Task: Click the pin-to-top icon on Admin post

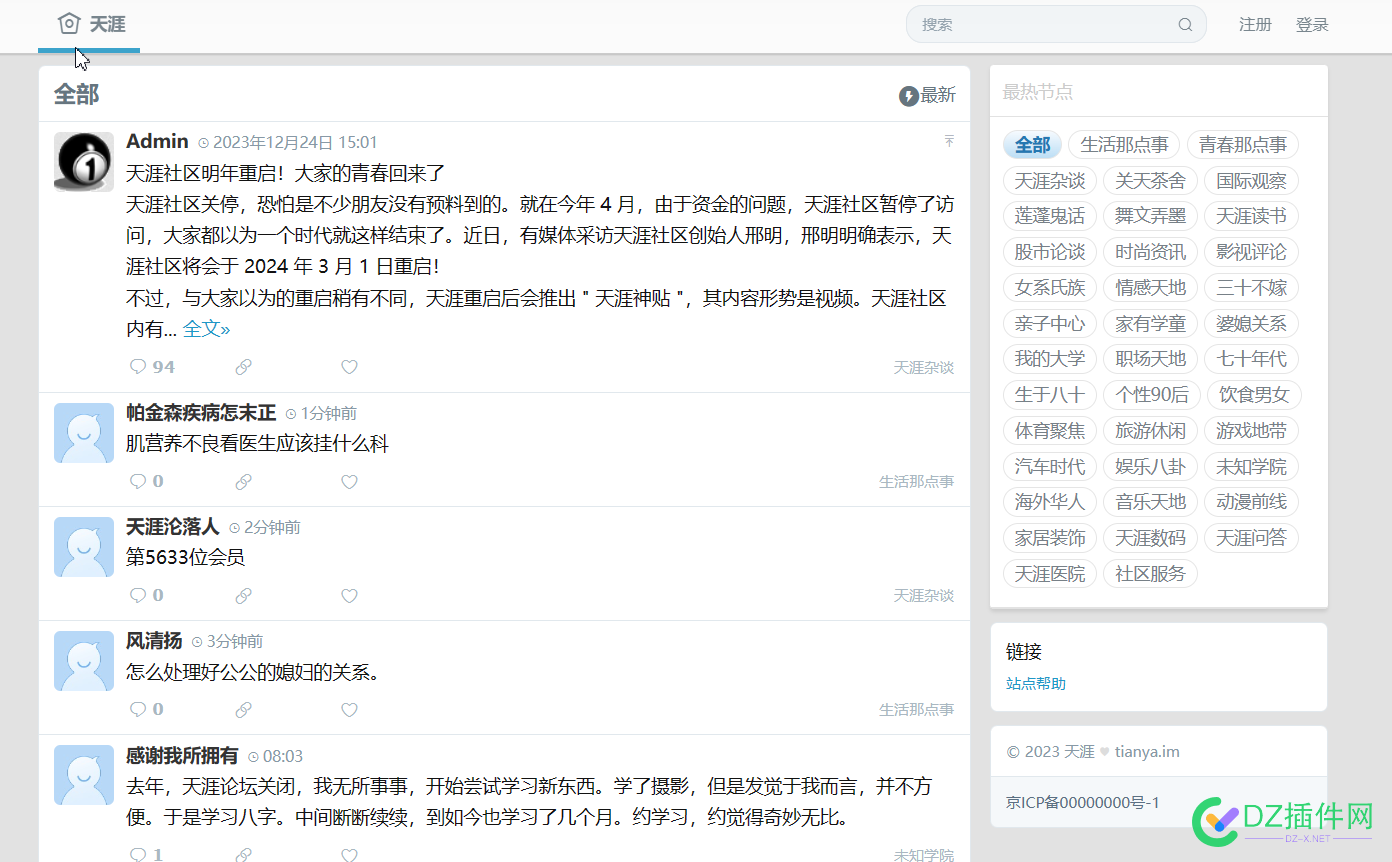Action: pos(949,142)
